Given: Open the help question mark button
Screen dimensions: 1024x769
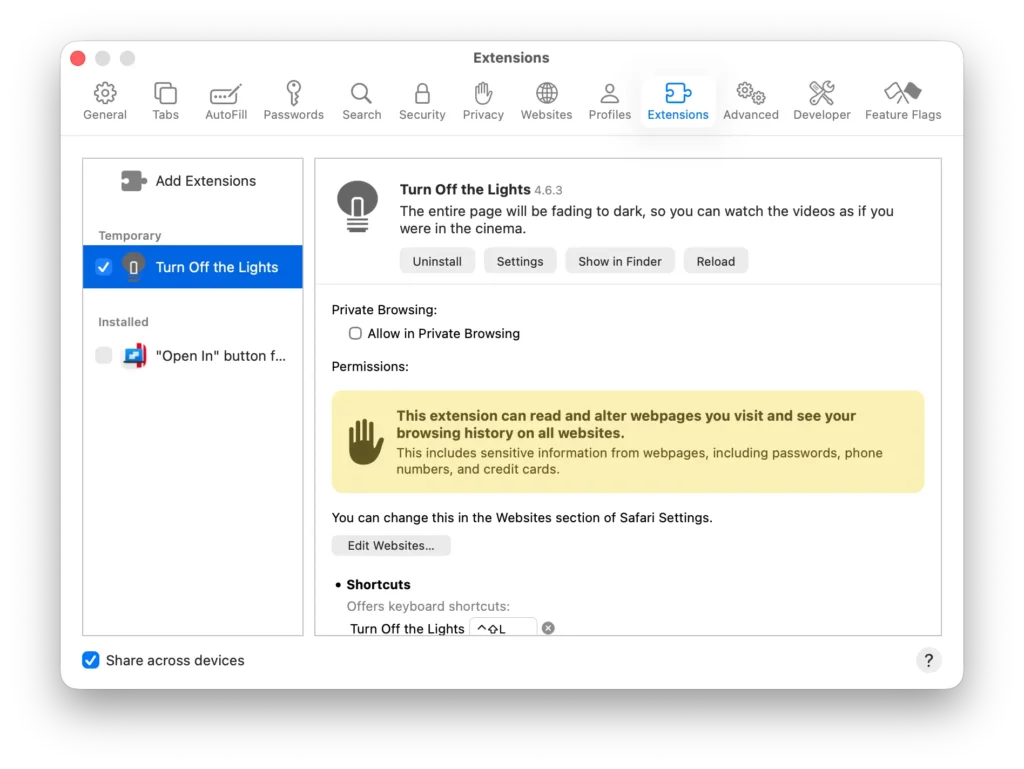Looking at the screenshot, I should tap(928, 660).
